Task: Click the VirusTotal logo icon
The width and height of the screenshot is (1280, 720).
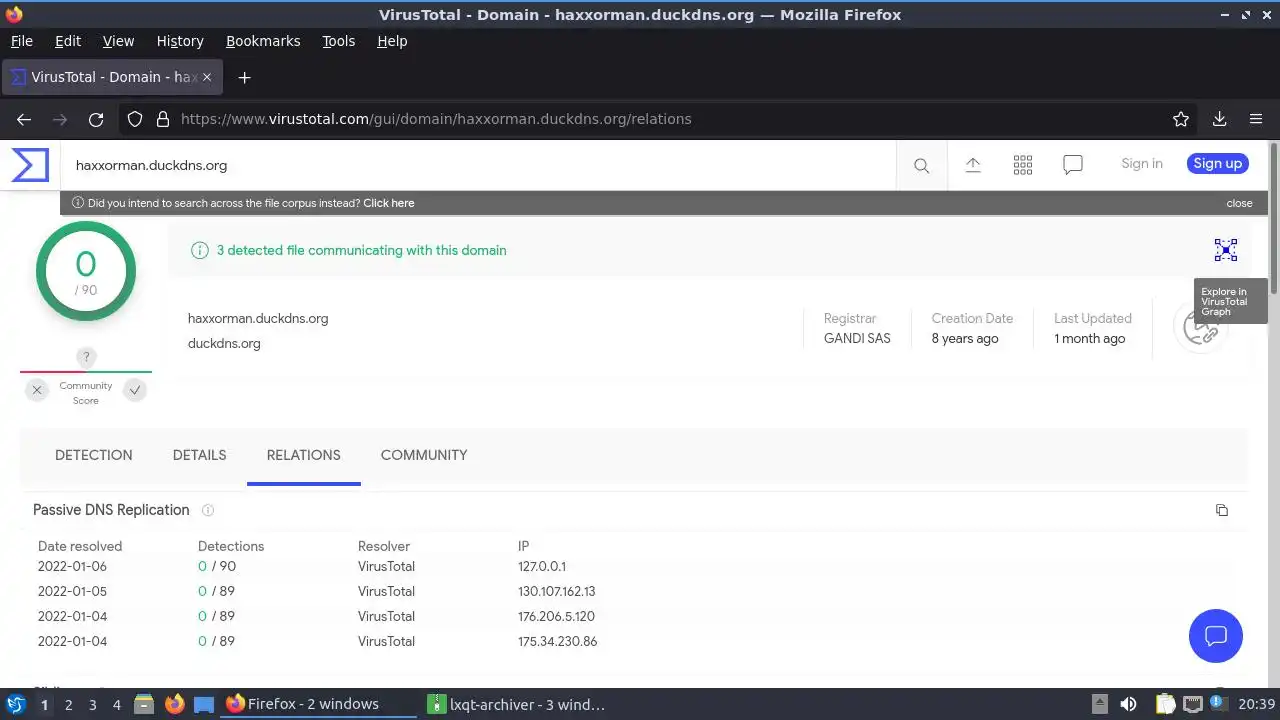Action: (x=30, y=164)
